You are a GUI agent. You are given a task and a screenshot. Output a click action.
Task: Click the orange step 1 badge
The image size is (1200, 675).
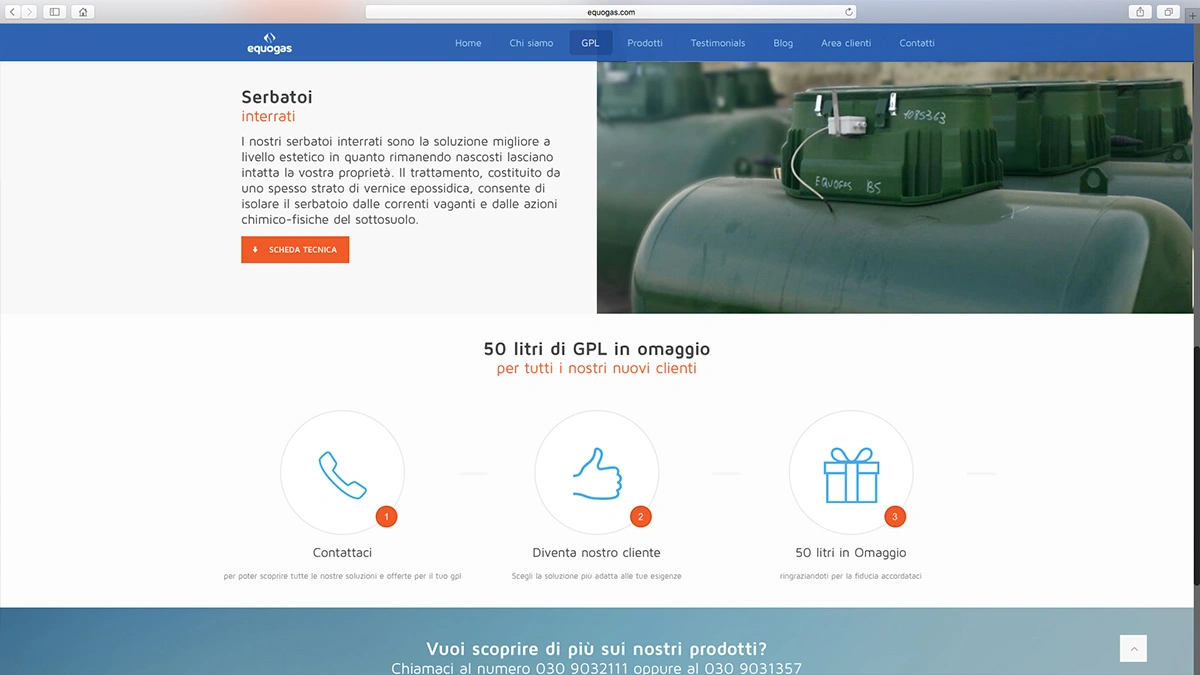click(x=387, y=517)
